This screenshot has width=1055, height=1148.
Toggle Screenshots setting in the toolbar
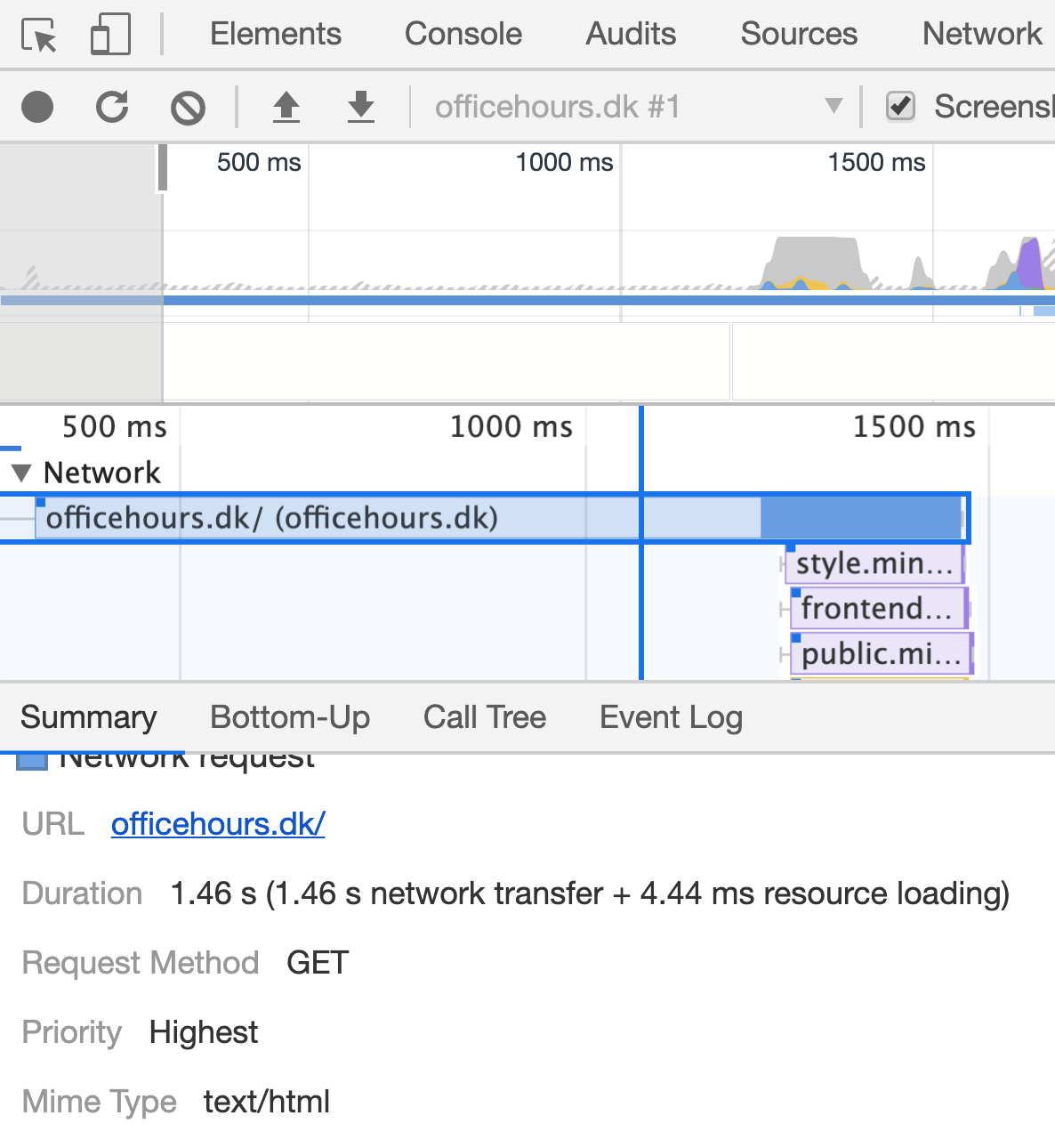tap(900, 106)
